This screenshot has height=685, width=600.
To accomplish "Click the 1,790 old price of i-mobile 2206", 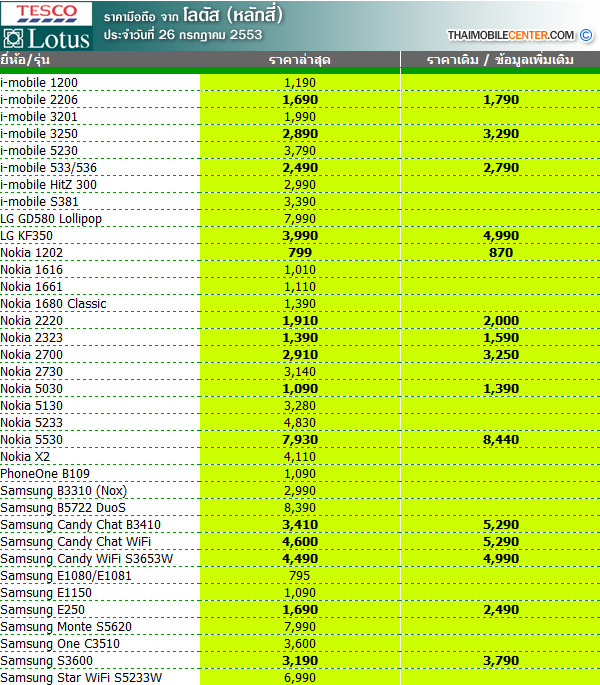I will [x=501, y=100].
